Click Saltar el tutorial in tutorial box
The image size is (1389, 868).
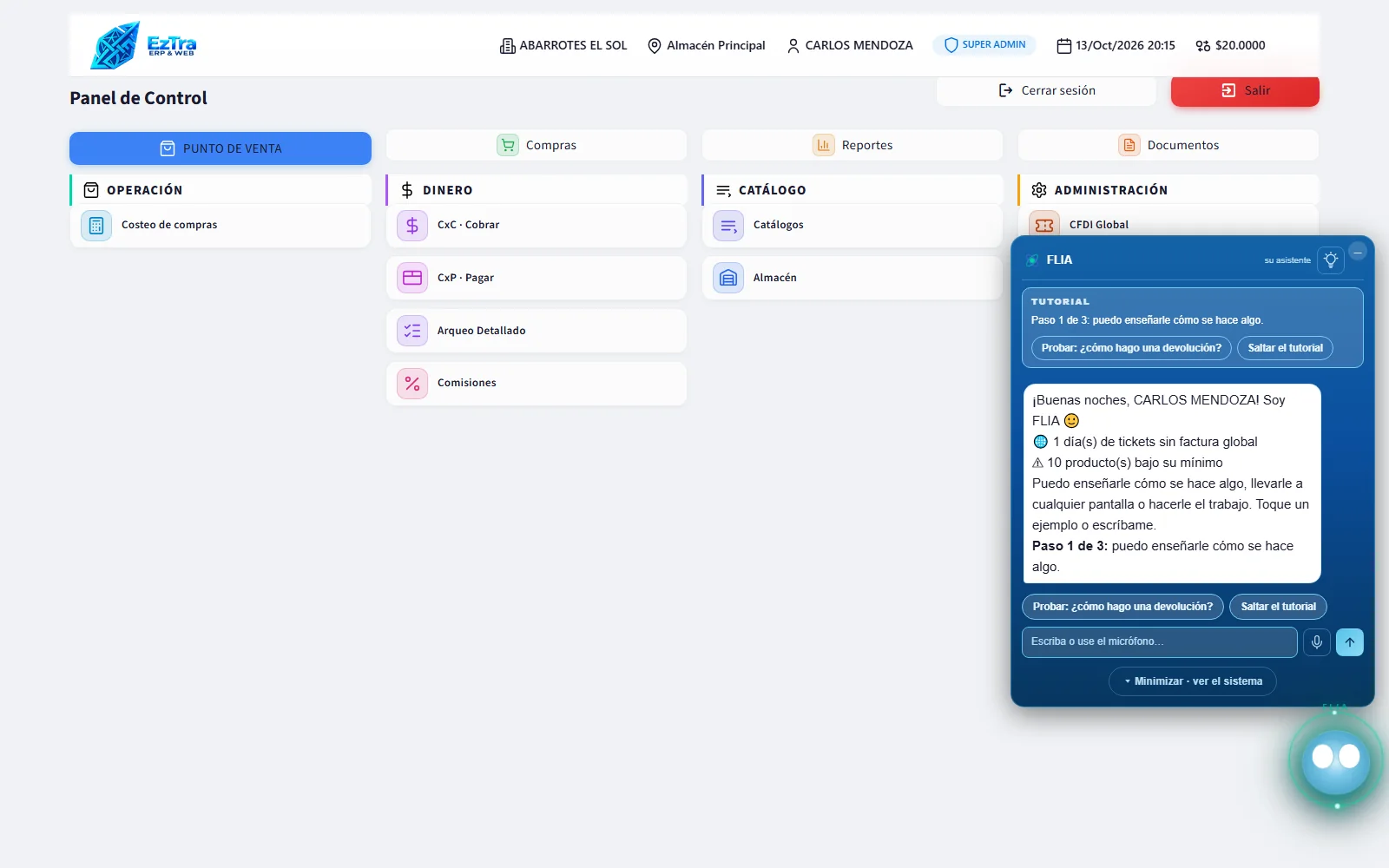click(1285, 348)
